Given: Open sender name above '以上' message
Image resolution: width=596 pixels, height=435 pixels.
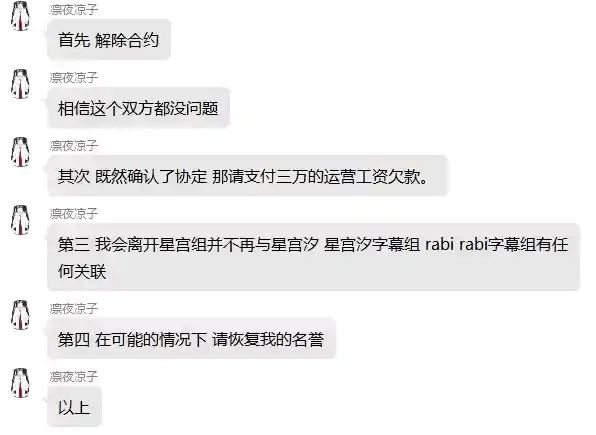Looking at the screenshot, I should [x=74, y=376].
